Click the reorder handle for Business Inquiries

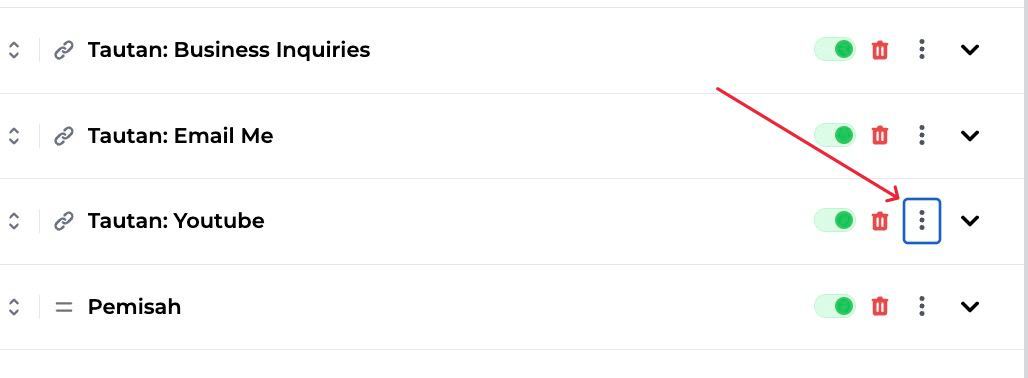pyautogui.click(x=14, y=50)
